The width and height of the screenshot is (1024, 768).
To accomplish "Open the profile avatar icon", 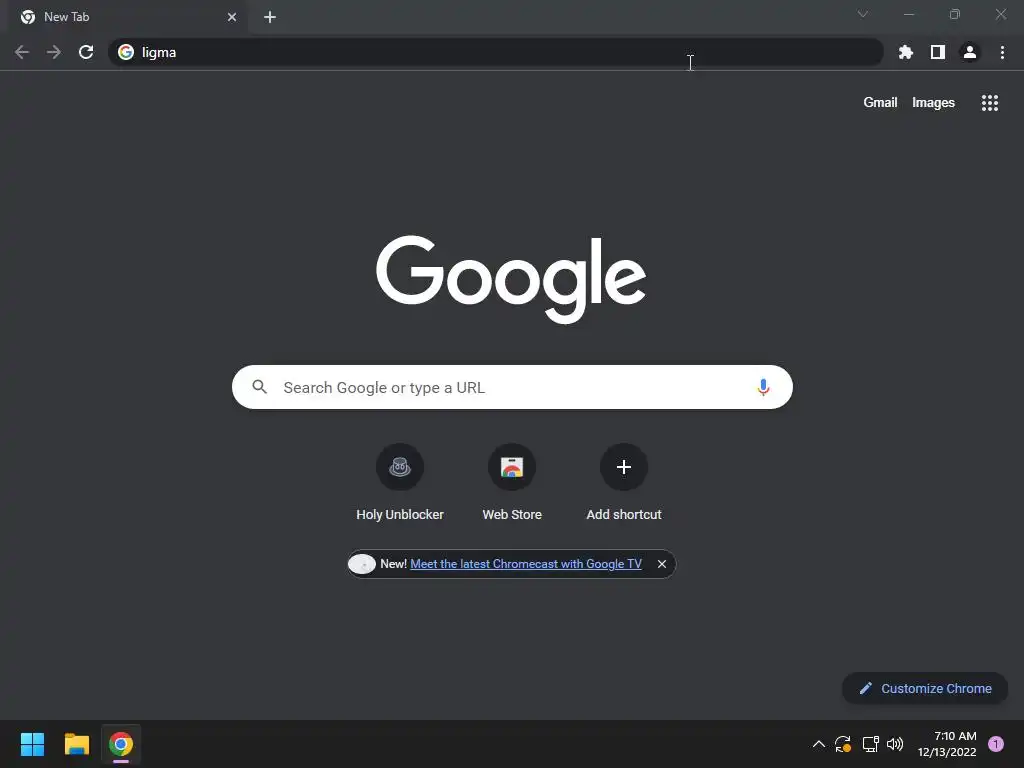I will (970, 52).
